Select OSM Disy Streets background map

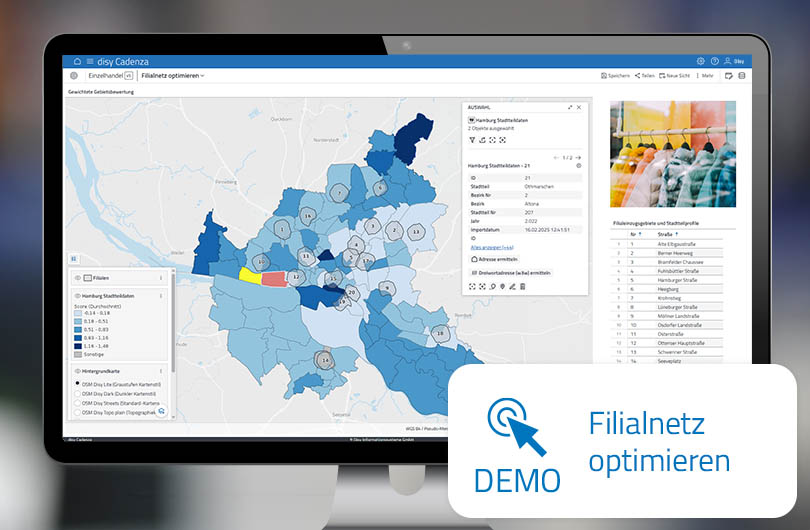77,403
